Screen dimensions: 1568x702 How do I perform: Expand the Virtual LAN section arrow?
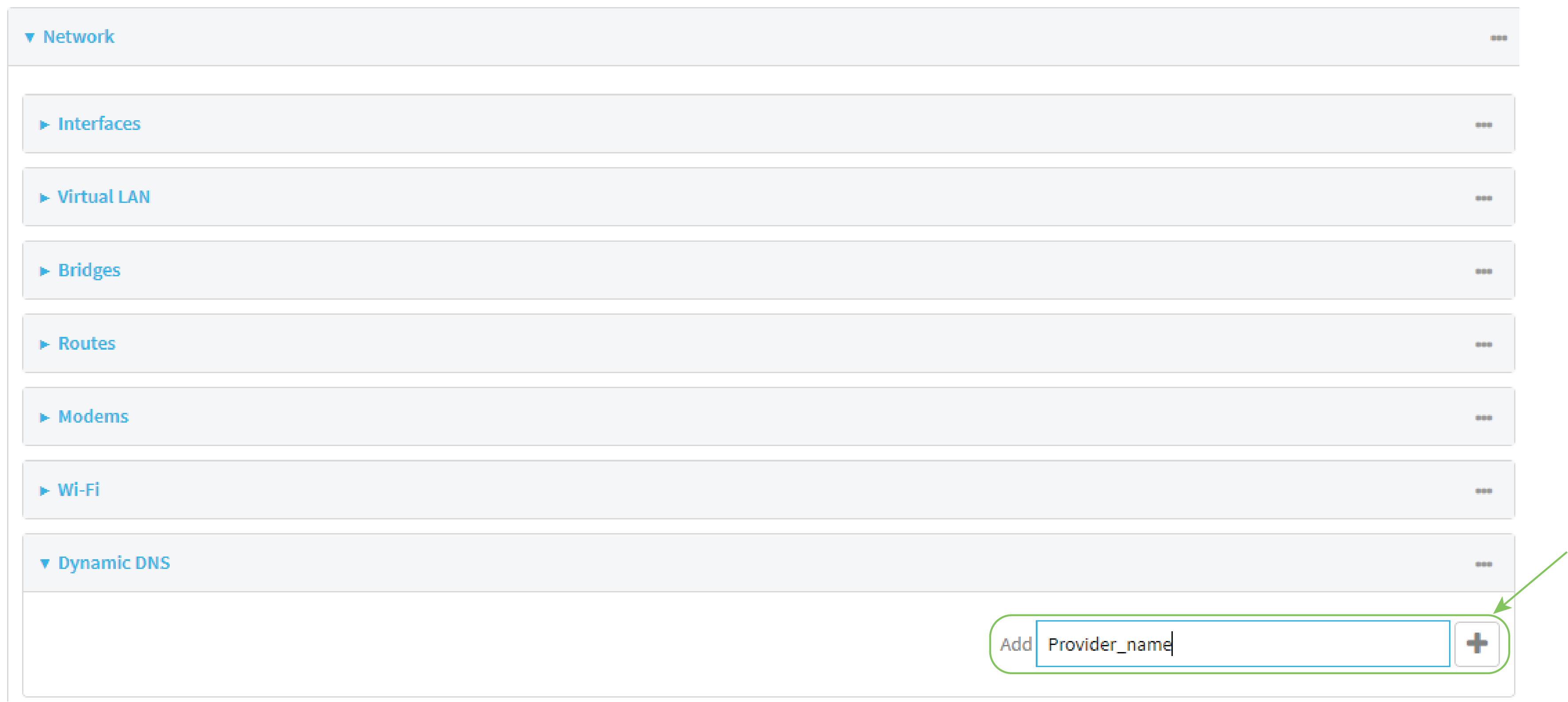(x=45, y=198)
